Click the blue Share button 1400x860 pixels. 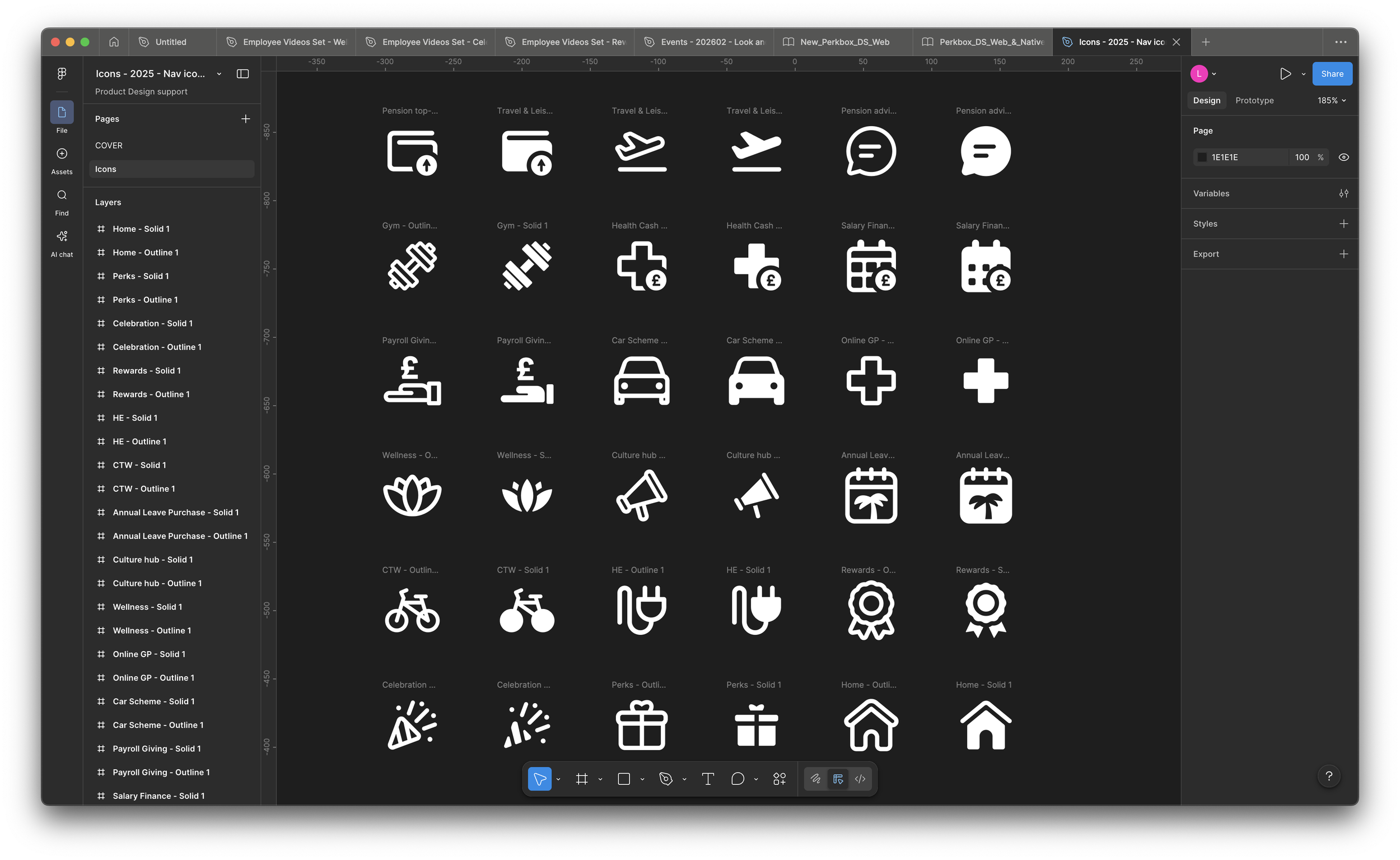[1332, 74]
